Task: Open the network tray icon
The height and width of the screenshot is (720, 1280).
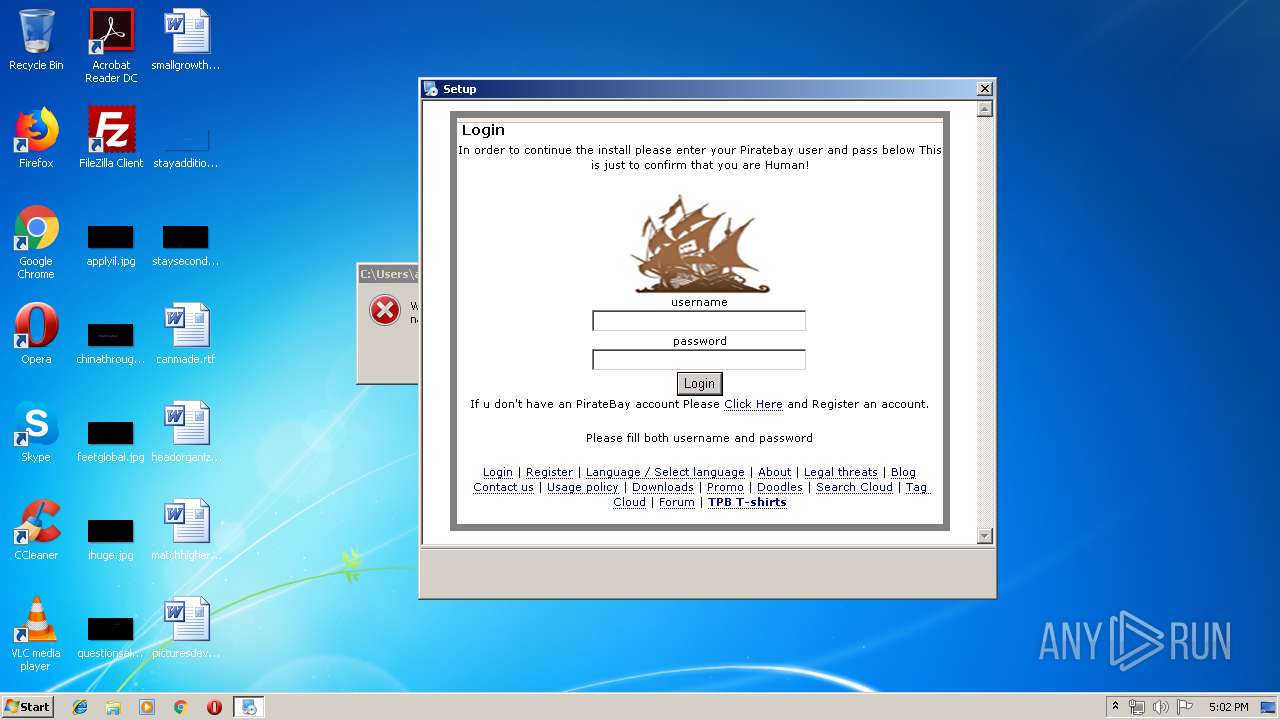Action: [1137, 707]
